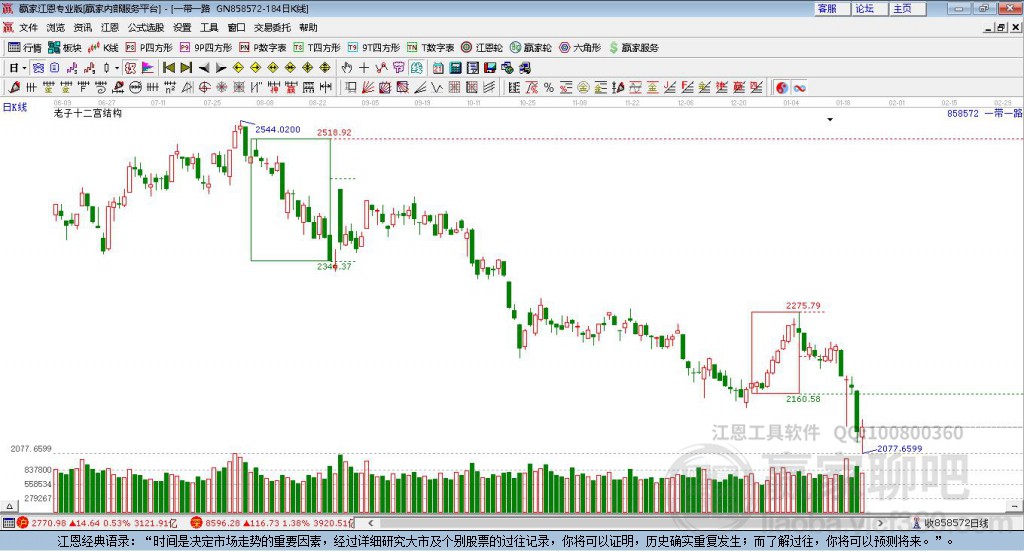1024x551 pixels.
Task: Open the 工具 menu
Action: (209, 27)
